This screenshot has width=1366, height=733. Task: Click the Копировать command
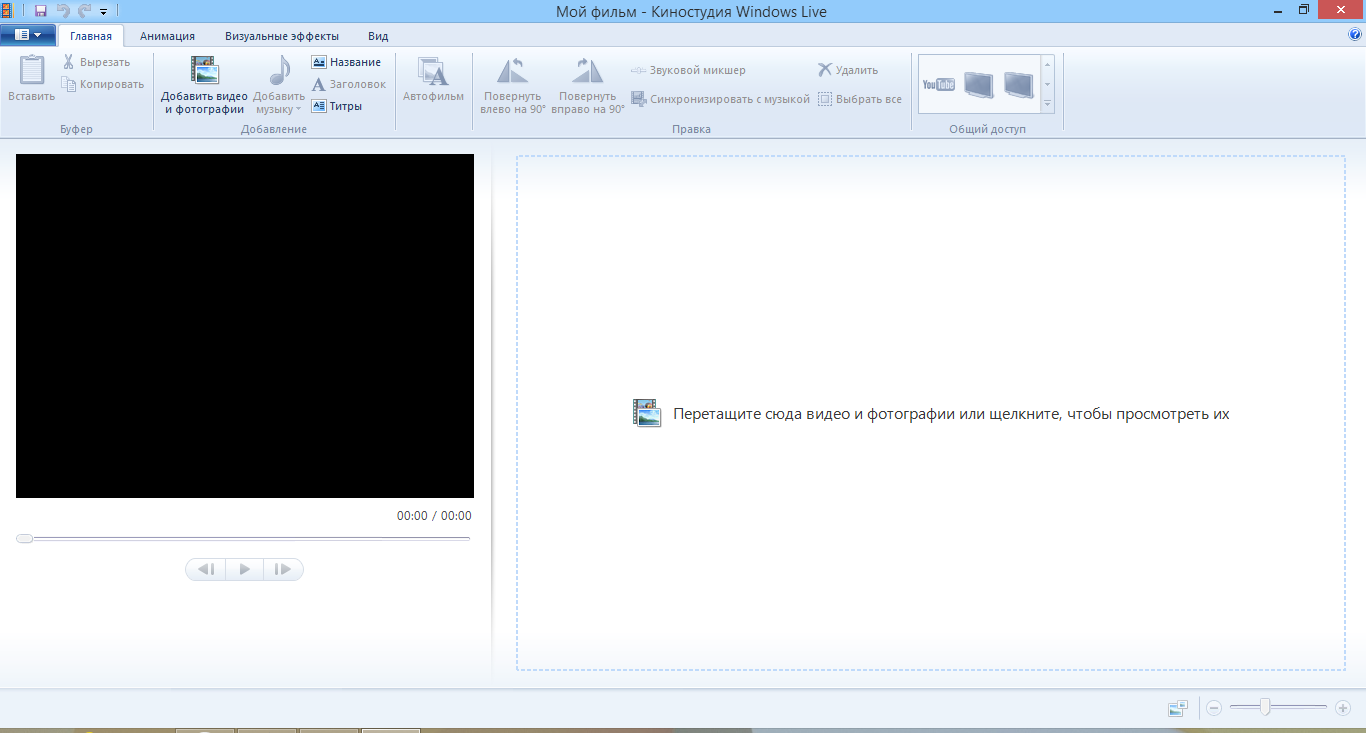coord(103,84)
